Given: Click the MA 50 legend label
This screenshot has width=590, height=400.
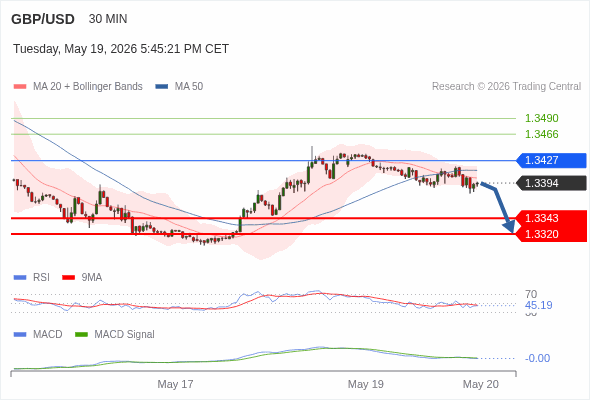Looking at the screenshot, I should click(189, 87).
